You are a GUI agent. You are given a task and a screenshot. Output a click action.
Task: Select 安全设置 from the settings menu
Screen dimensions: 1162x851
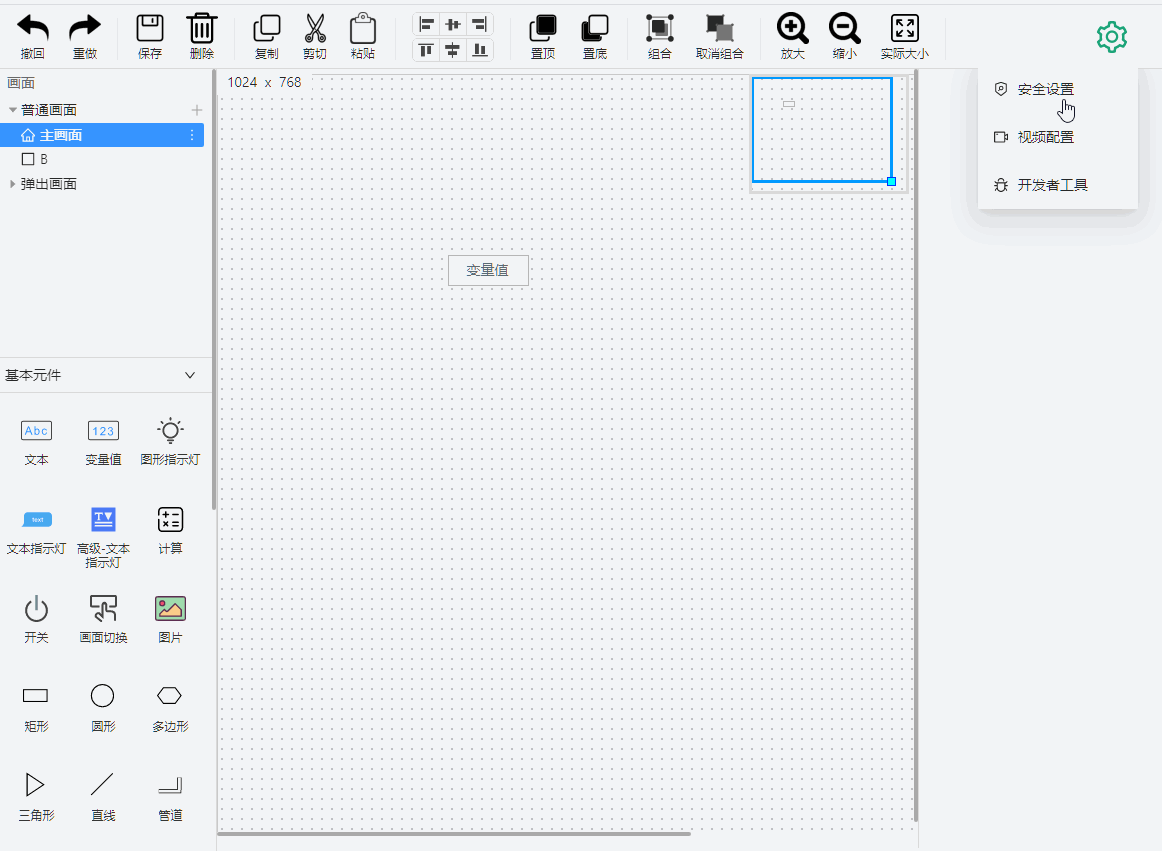click(1045, 89)
